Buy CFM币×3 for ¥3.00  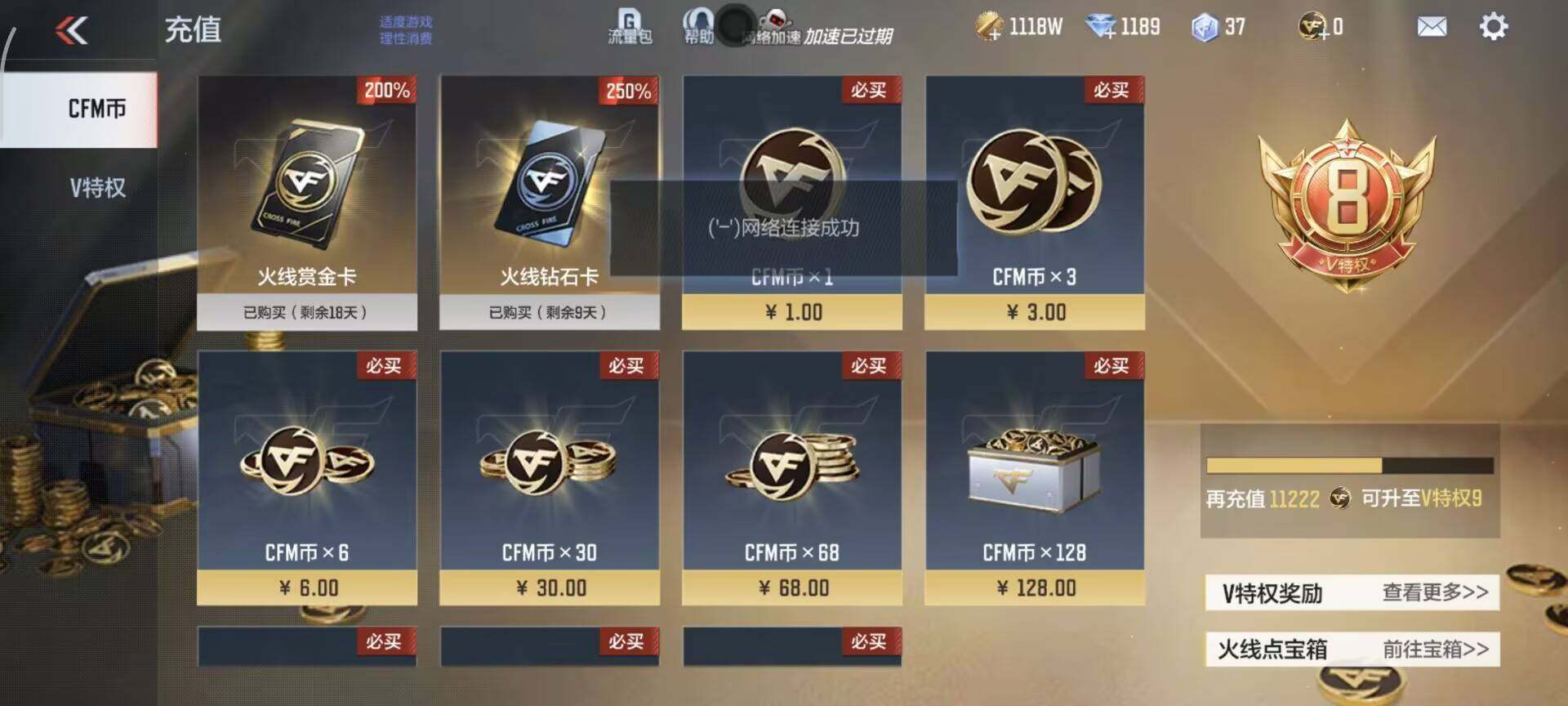1034,203
